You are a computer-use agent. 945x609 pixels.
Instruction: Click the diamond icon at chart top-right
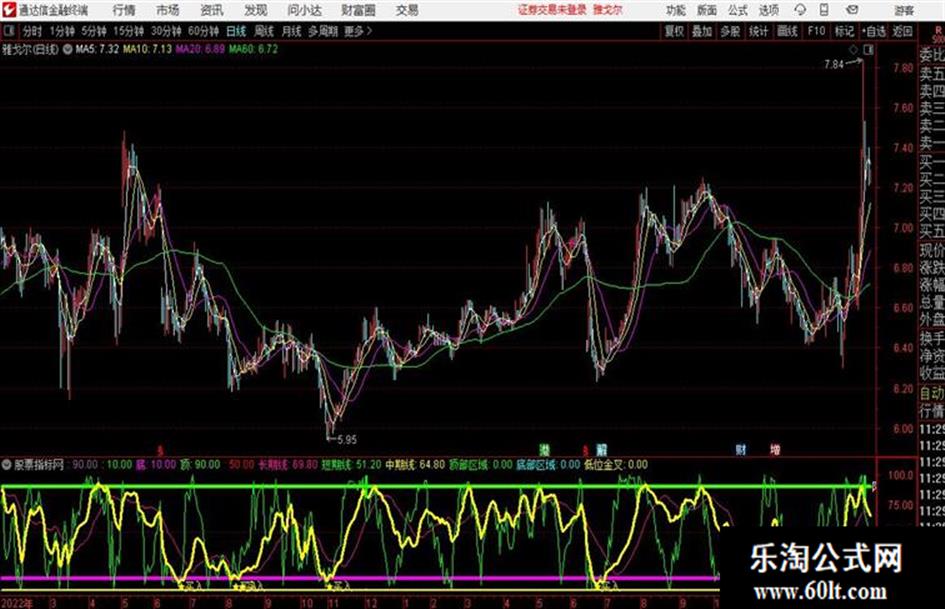tap(853, 50)
